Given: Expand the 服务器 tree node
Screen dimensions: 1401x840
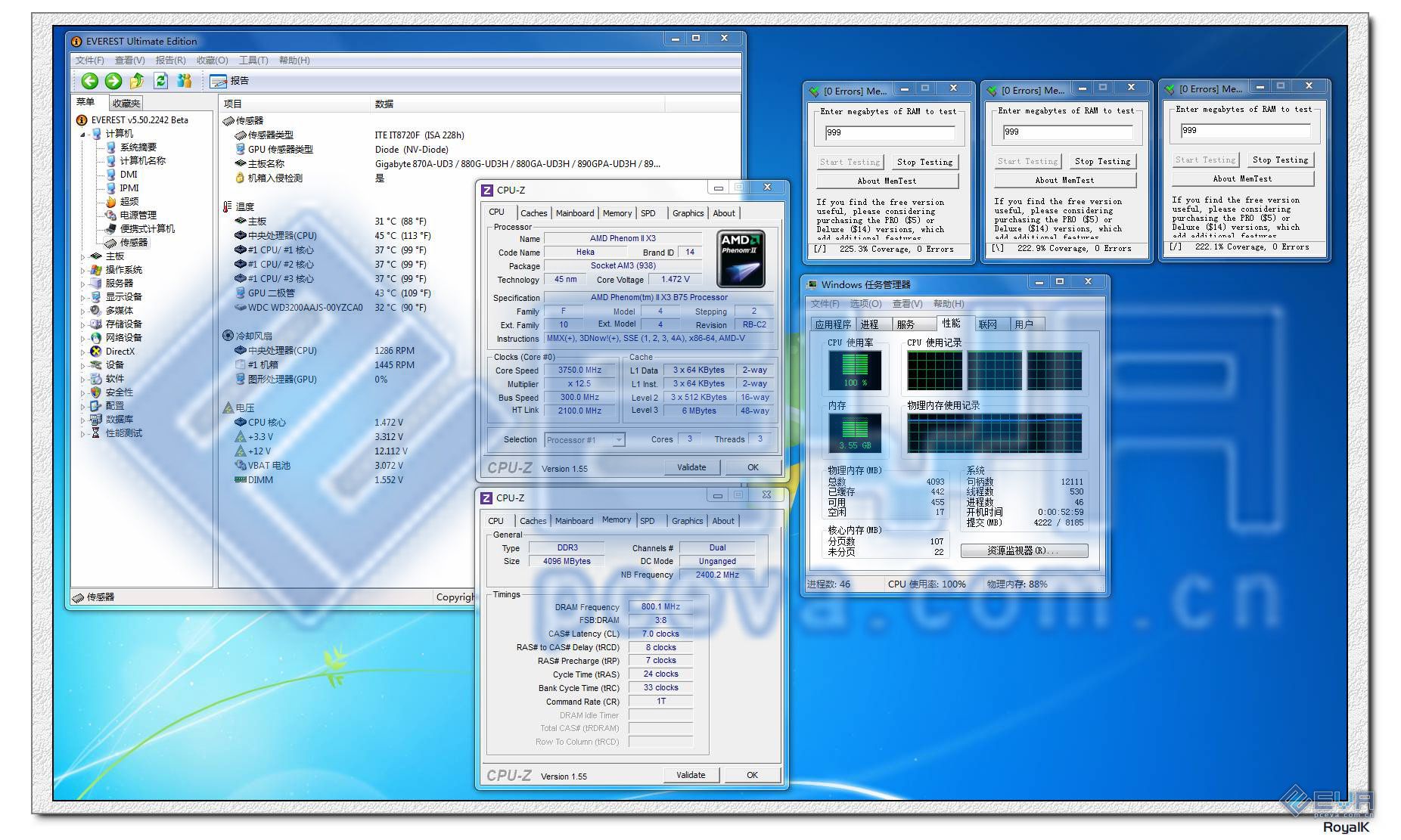Looking at the screenshot, I should coord(82,284).
